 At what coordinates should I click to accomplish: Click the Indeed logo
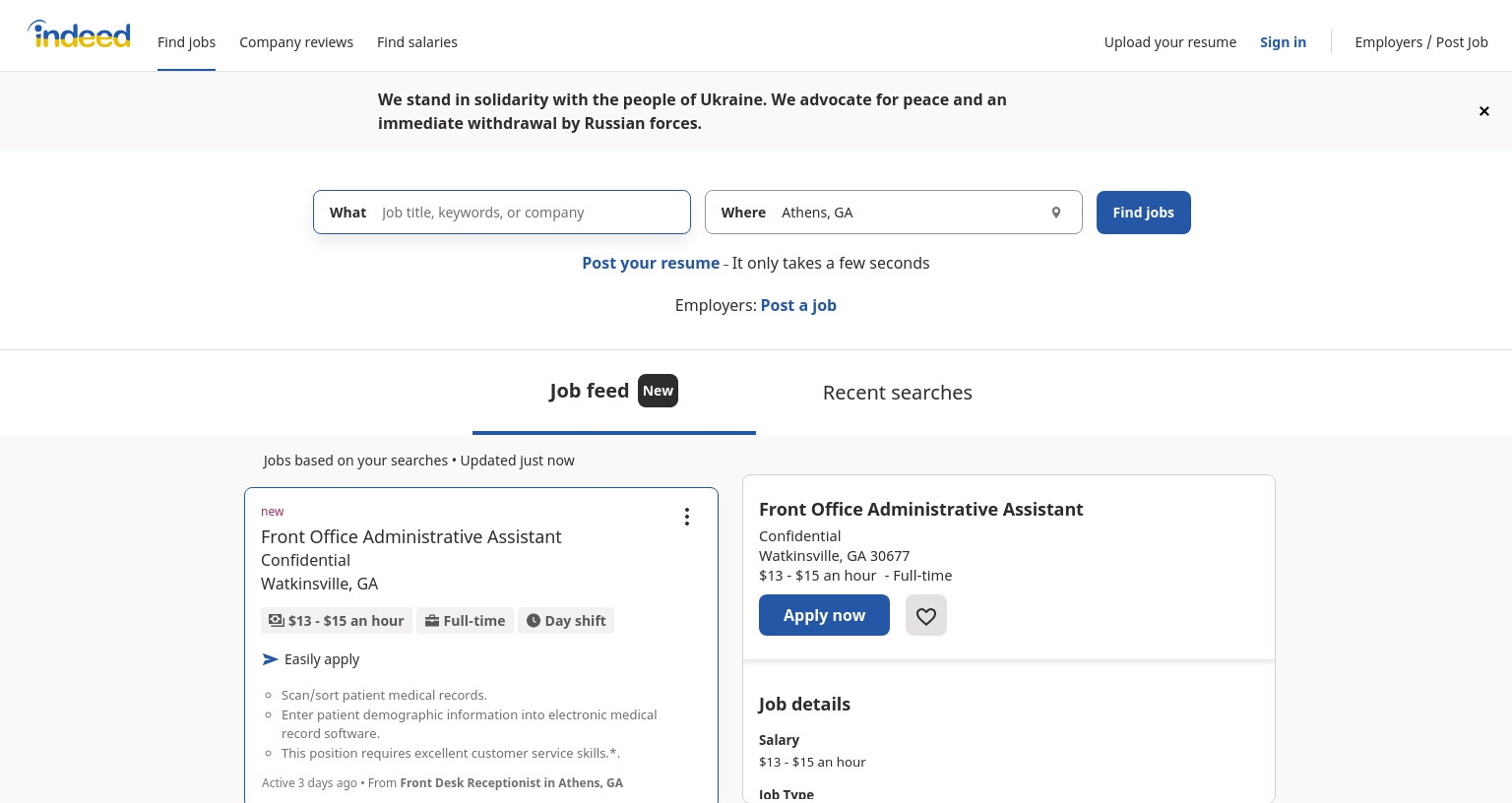[x=79, y=35]
